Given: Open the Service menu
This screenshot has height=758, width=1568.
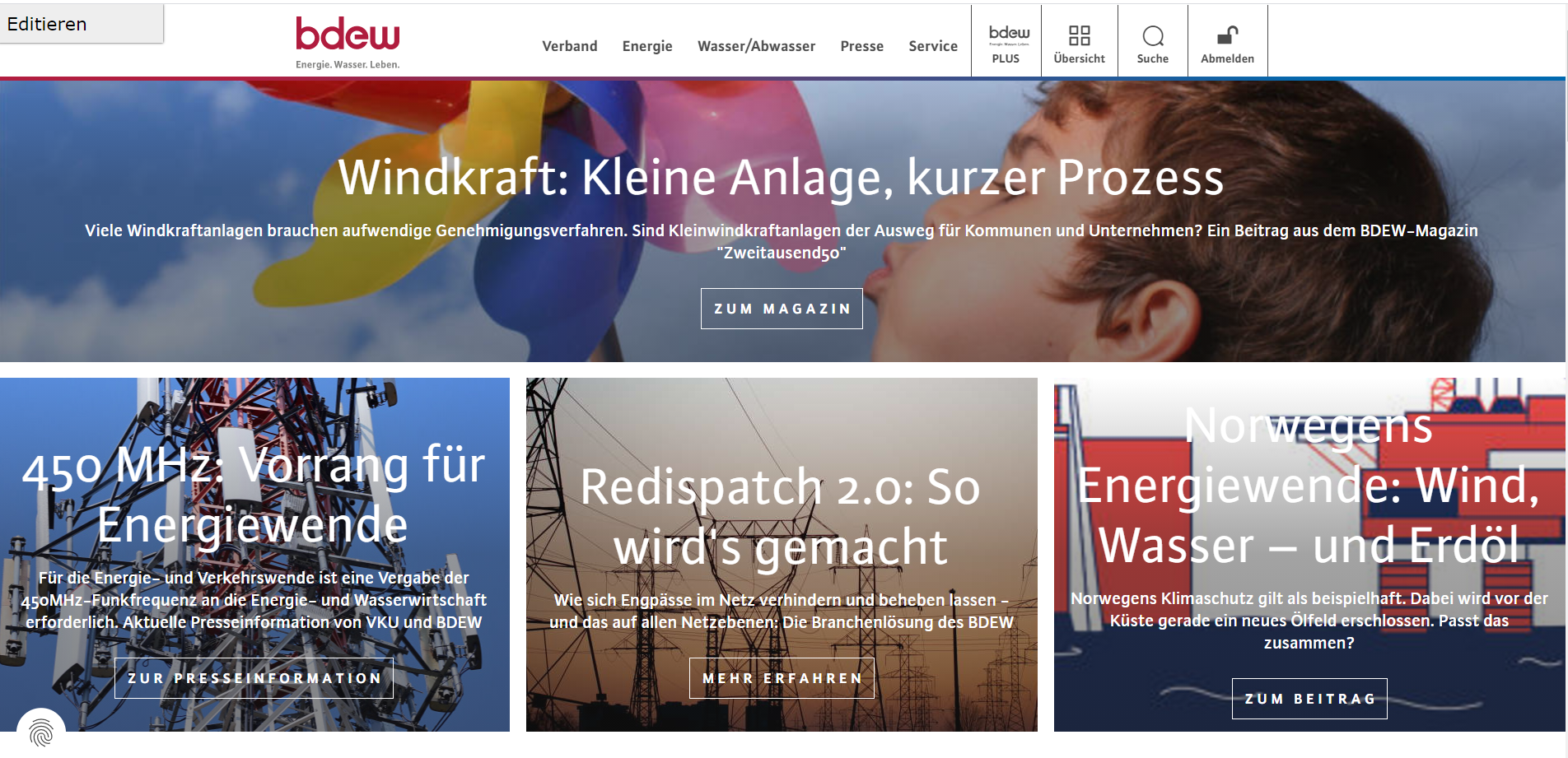Looking at the screenshot, I should [933, 46].
